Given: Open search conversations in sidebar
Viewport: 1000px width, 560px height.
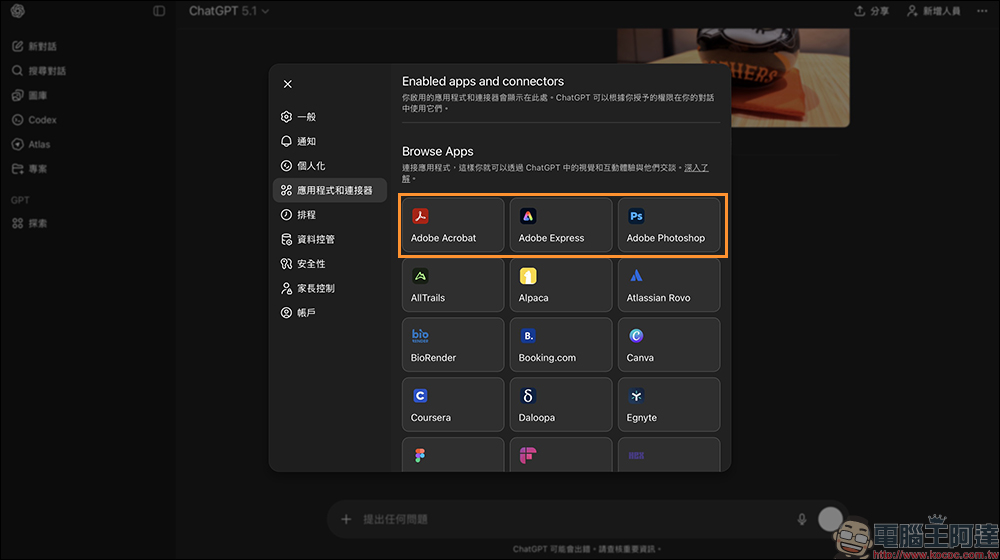Looking at the screenshot, I should coord(40,71).
